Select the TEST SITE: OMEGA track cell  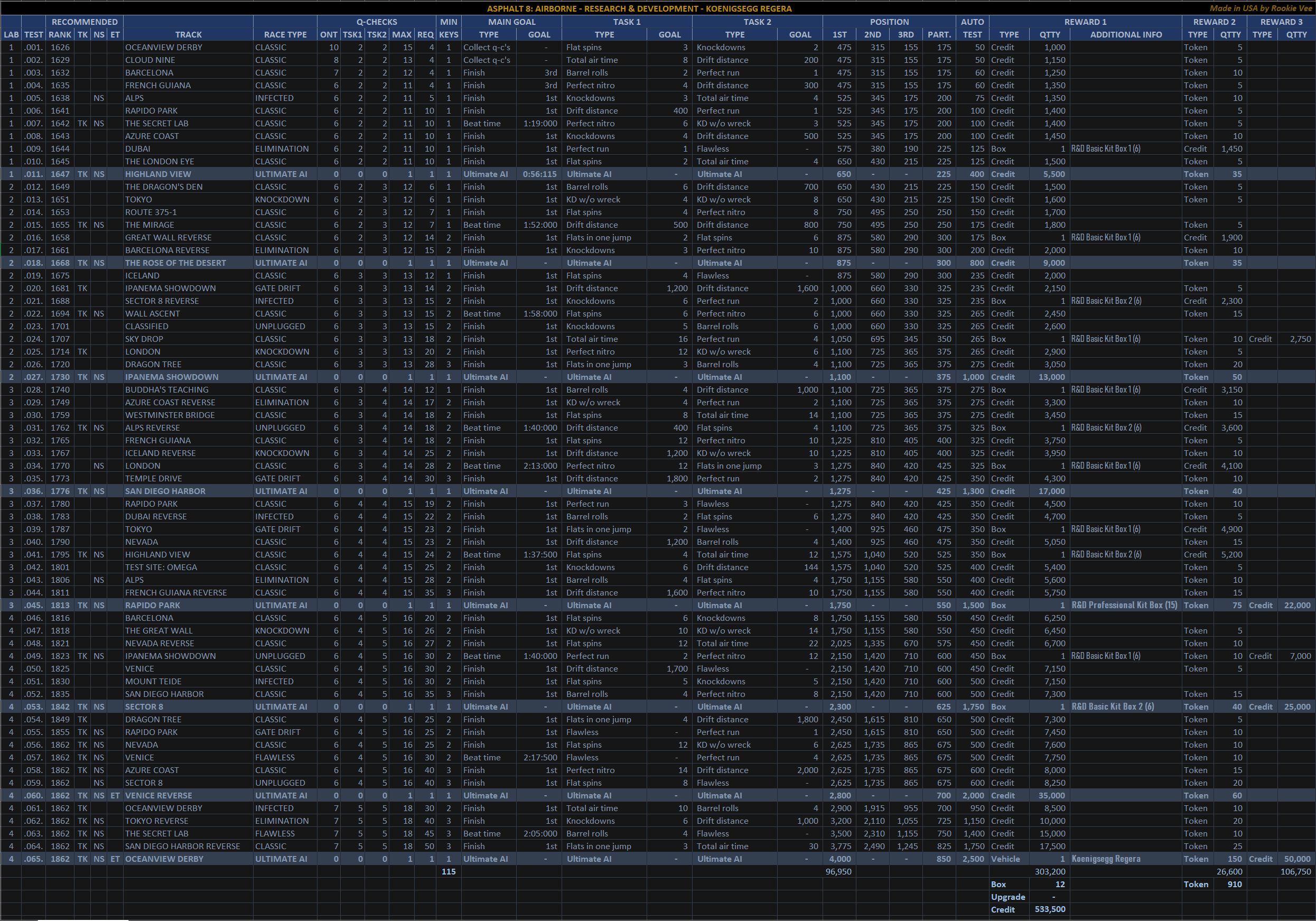point(188,567)
